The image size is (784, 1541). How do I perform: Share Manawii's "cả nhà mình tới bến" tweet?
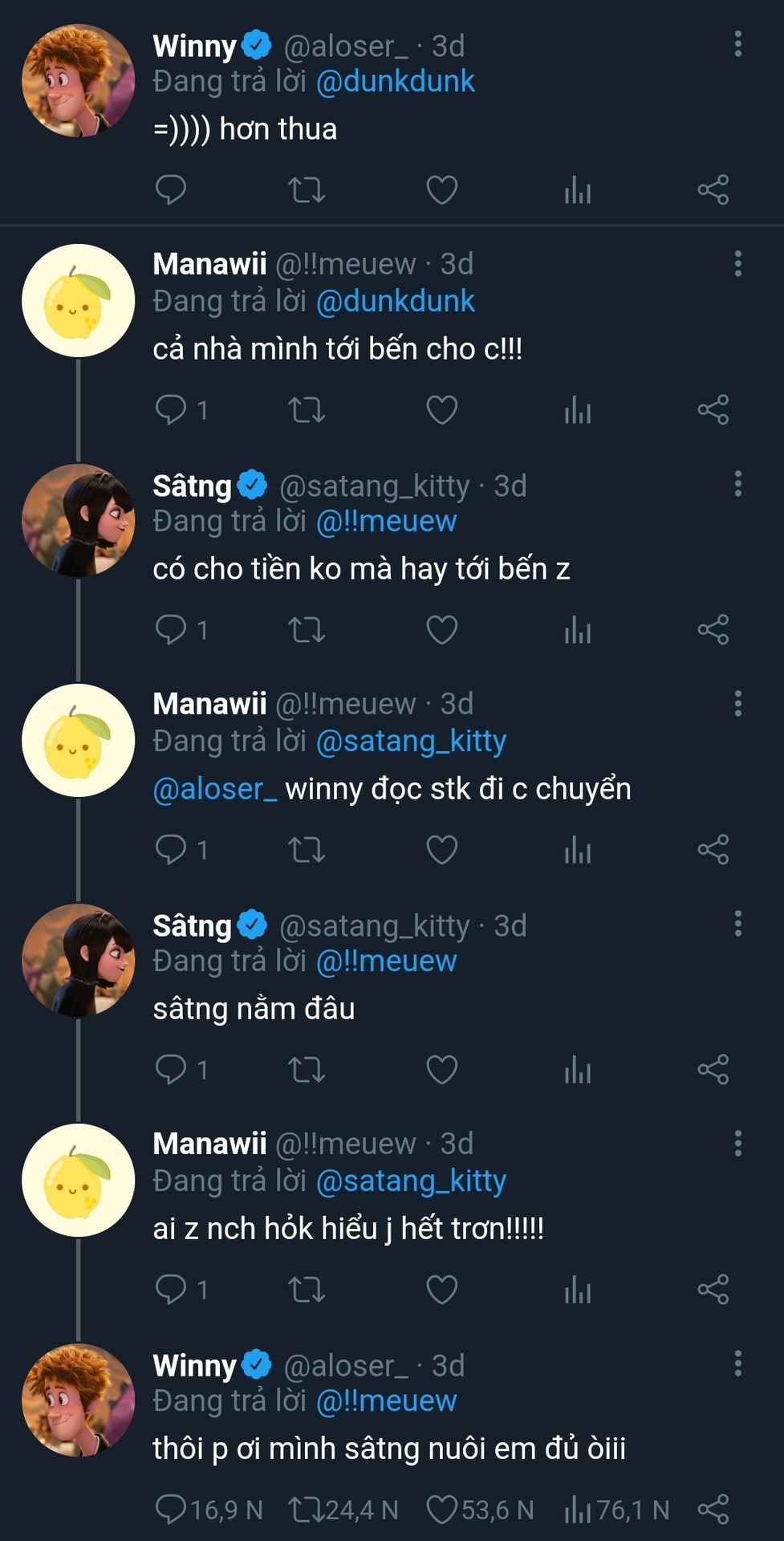[713, 410]
